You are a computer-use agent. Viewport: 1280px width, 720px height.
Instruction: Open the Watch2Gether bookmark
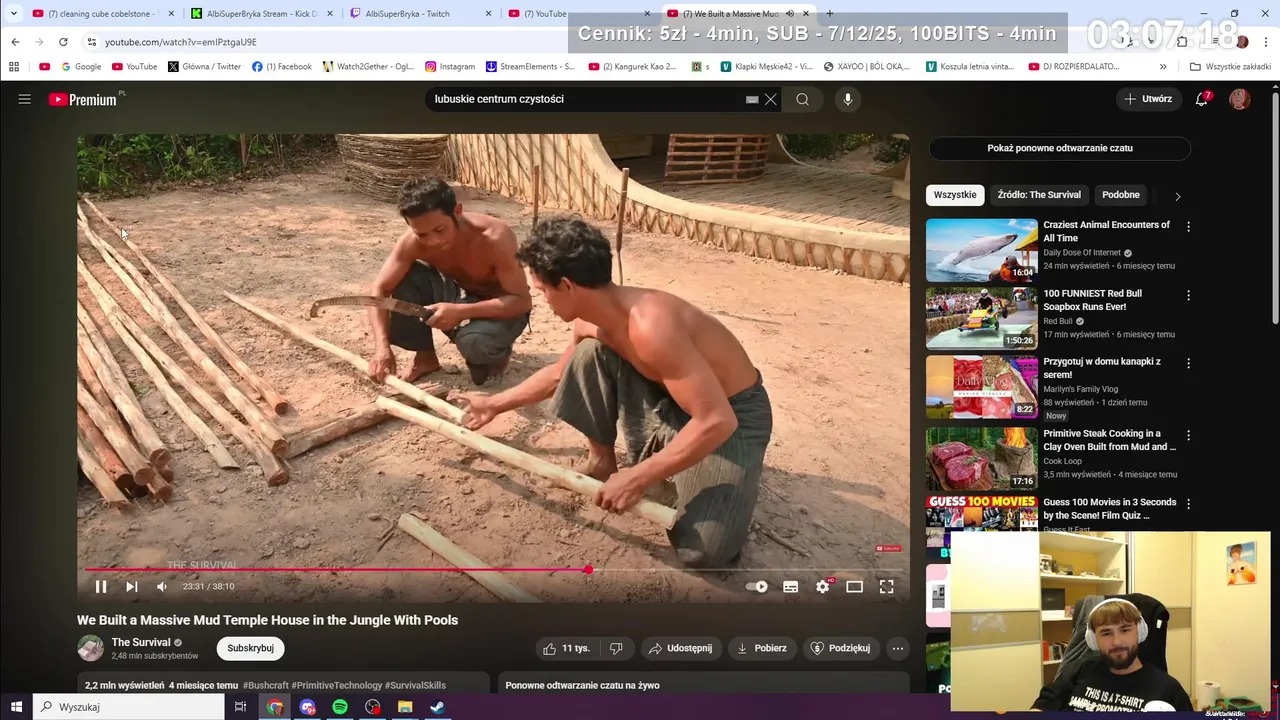368,67
